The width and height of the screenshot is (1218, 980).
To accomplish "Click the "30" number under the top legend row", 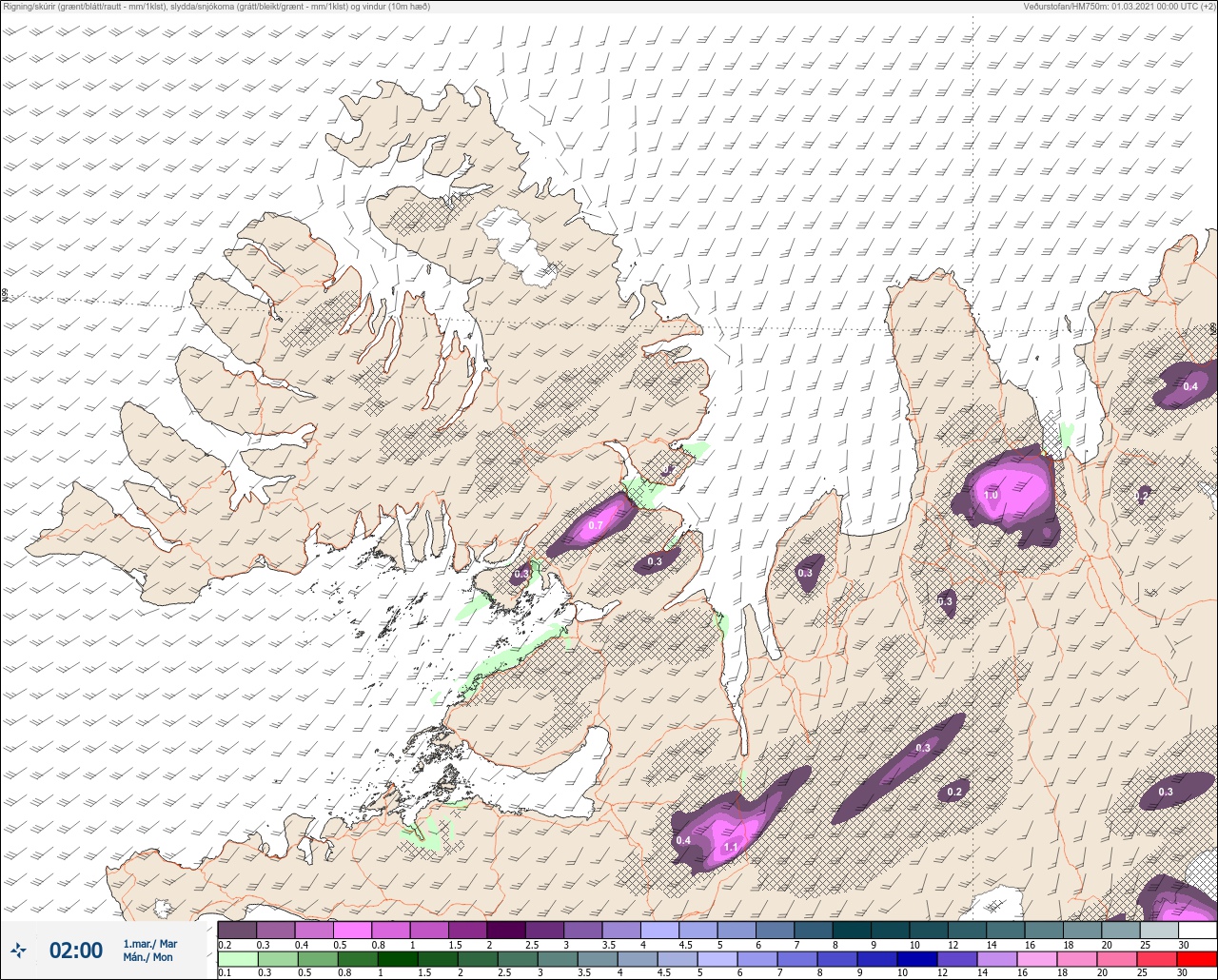I will (x=1183, y=945).
